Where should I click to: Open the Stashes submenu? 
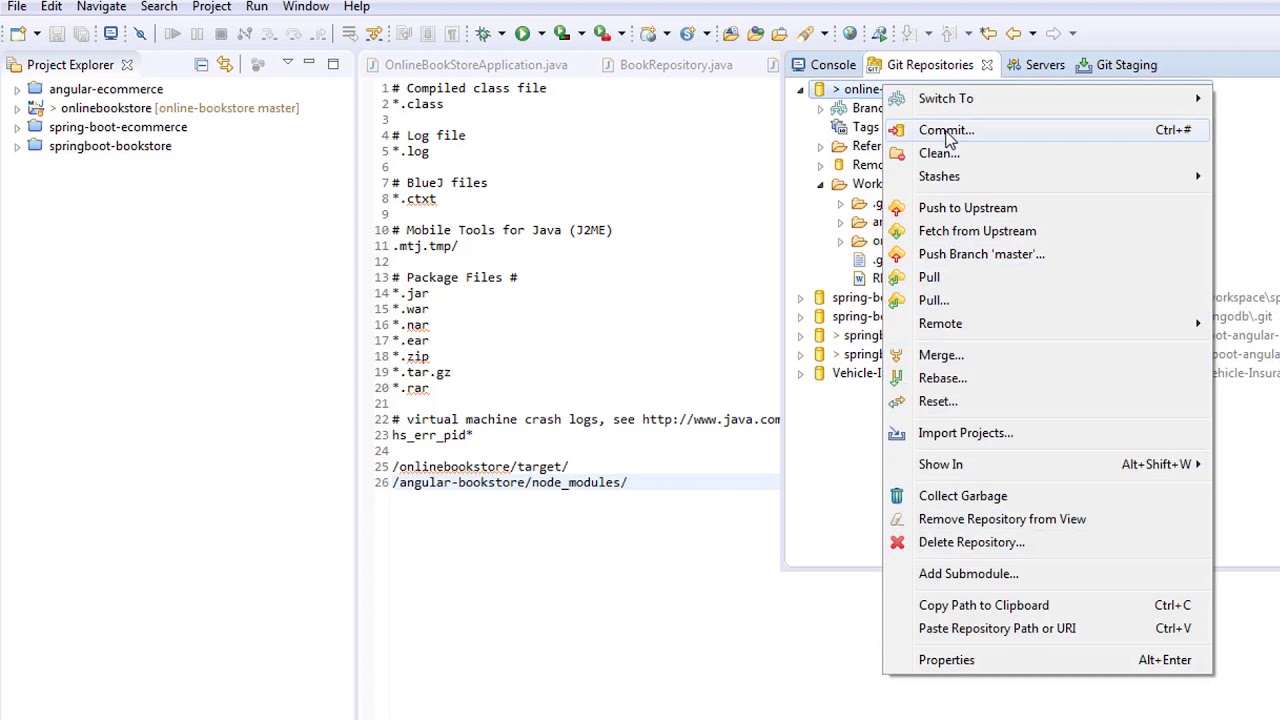click(x=1047, y=176)
